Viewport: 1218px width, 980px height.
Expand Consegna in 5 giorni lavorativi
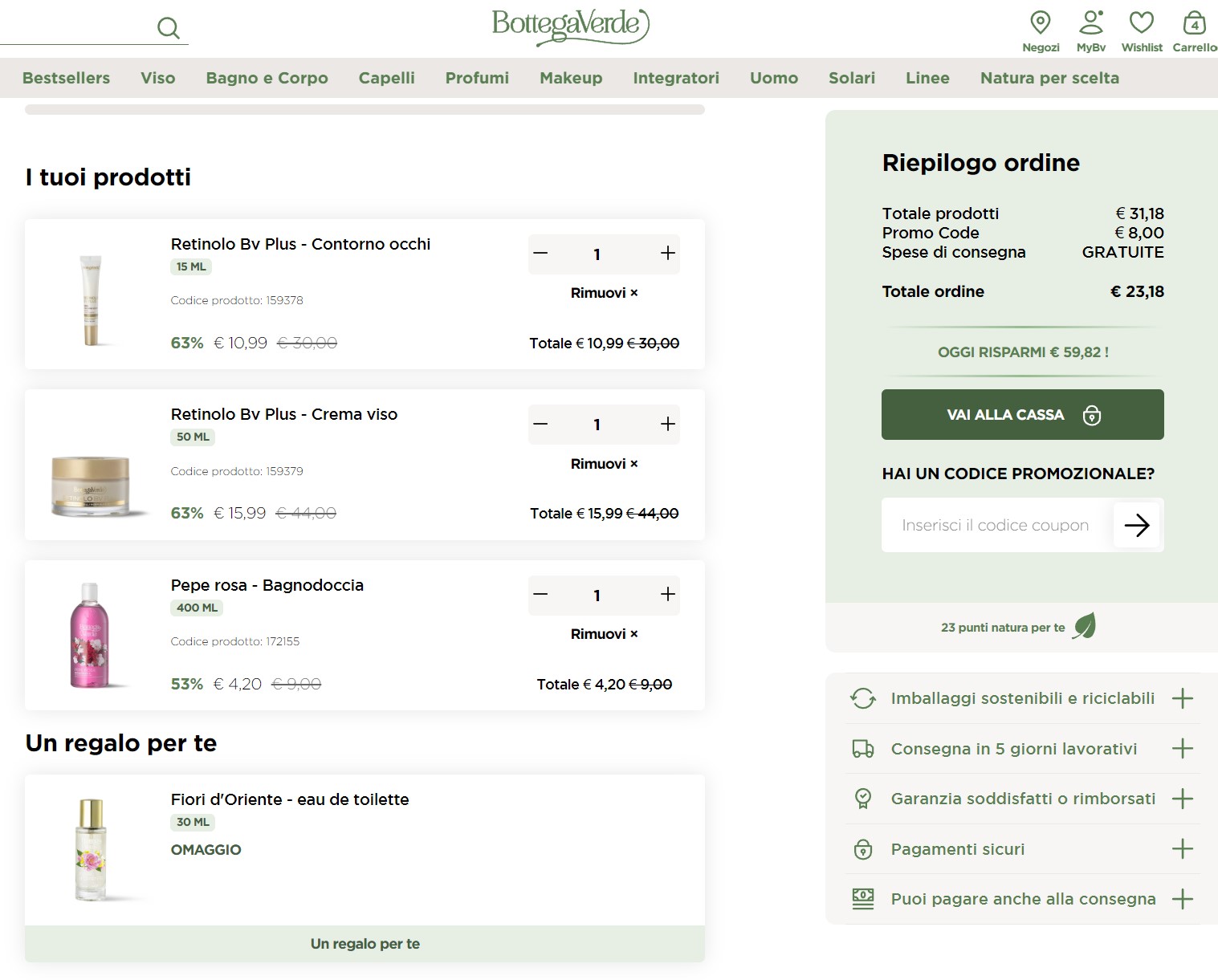[x=1182, y=749]
